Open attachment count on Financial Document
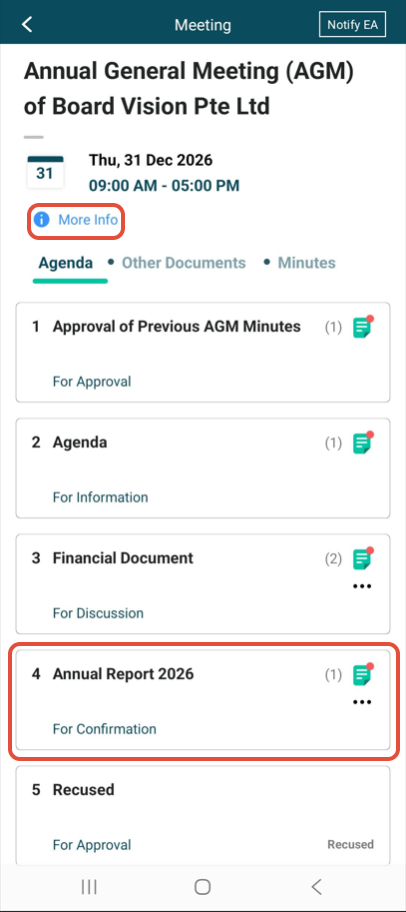Image resolution: width=406 pixels, height=912 pixels. (x=333, y=560)
